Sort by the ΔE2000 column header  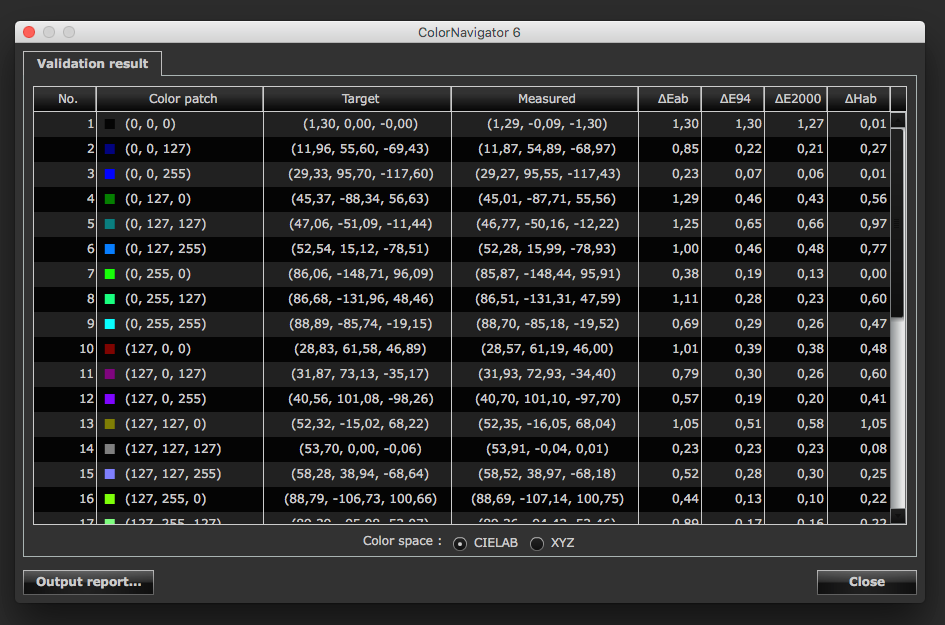(796, 99)
